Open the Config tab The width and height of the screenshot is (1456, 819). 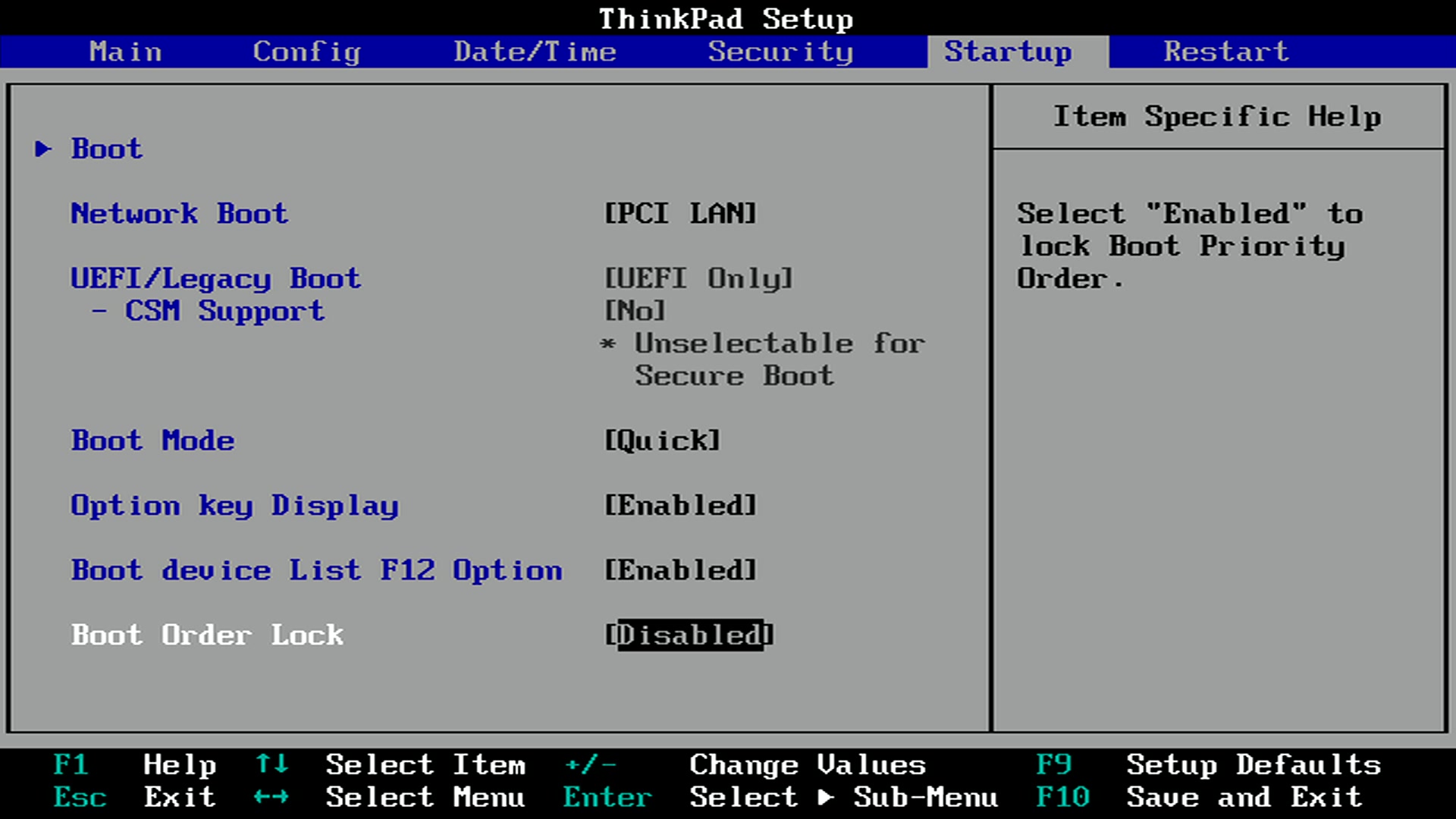tap(306, 52)
